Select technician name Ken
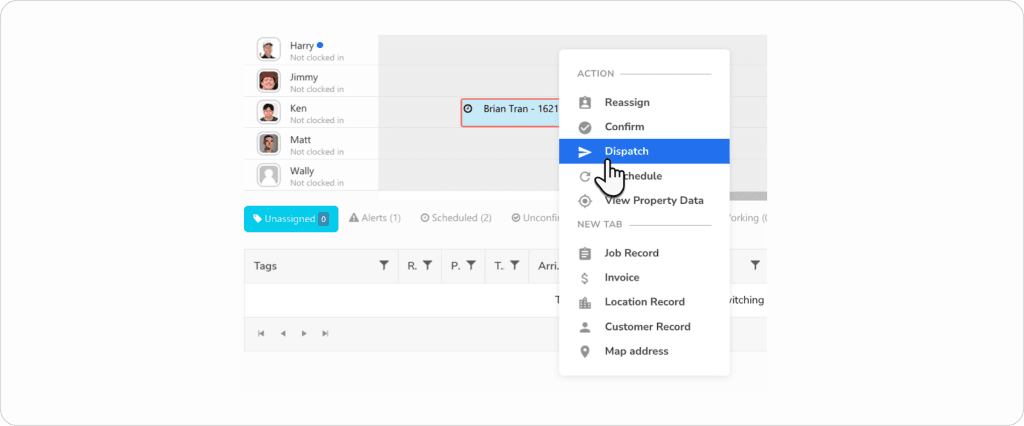 click(x=298, y=108)
